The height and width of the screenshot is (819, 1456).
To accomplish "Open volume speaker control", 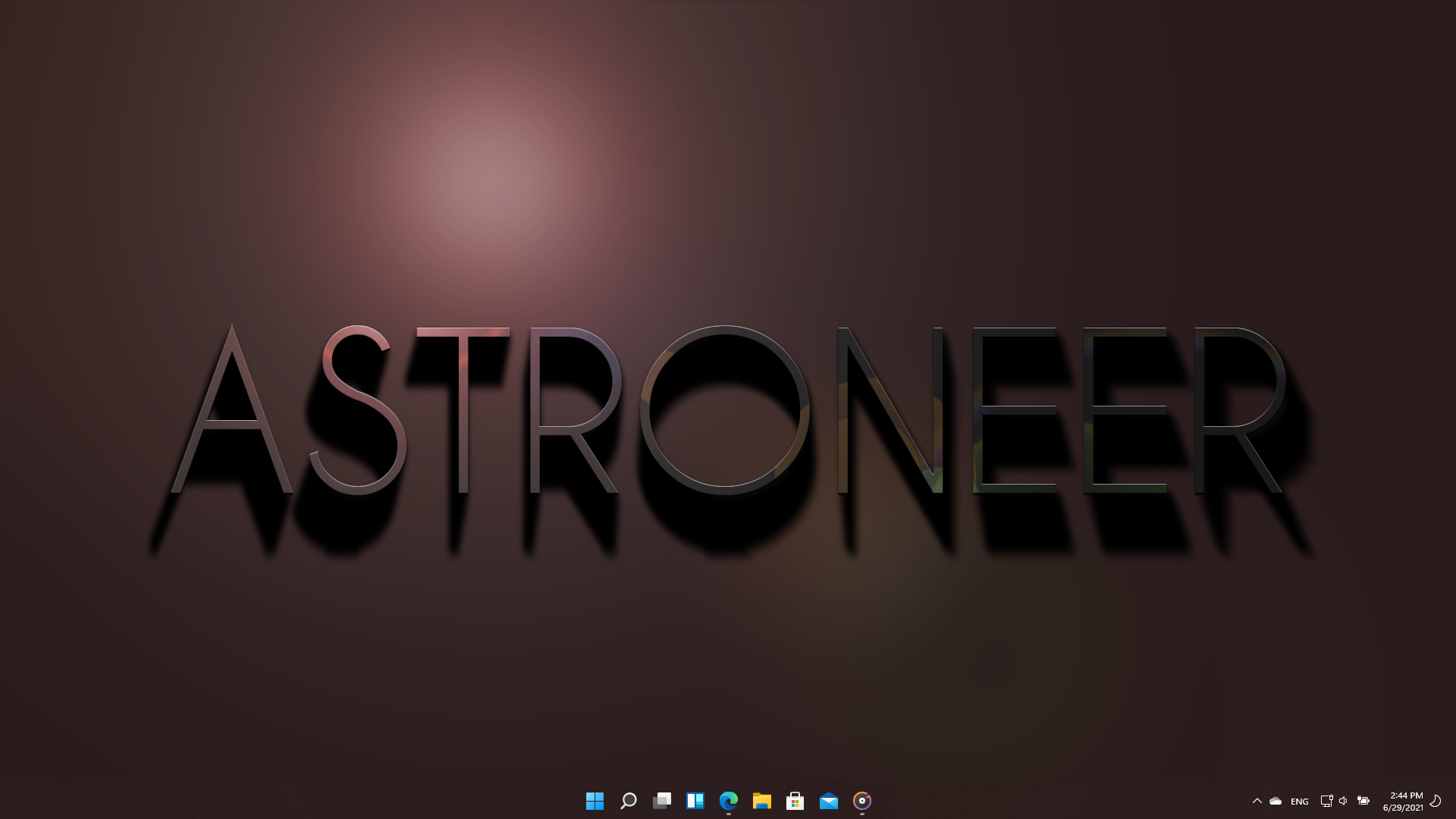I will [1343, 801].
